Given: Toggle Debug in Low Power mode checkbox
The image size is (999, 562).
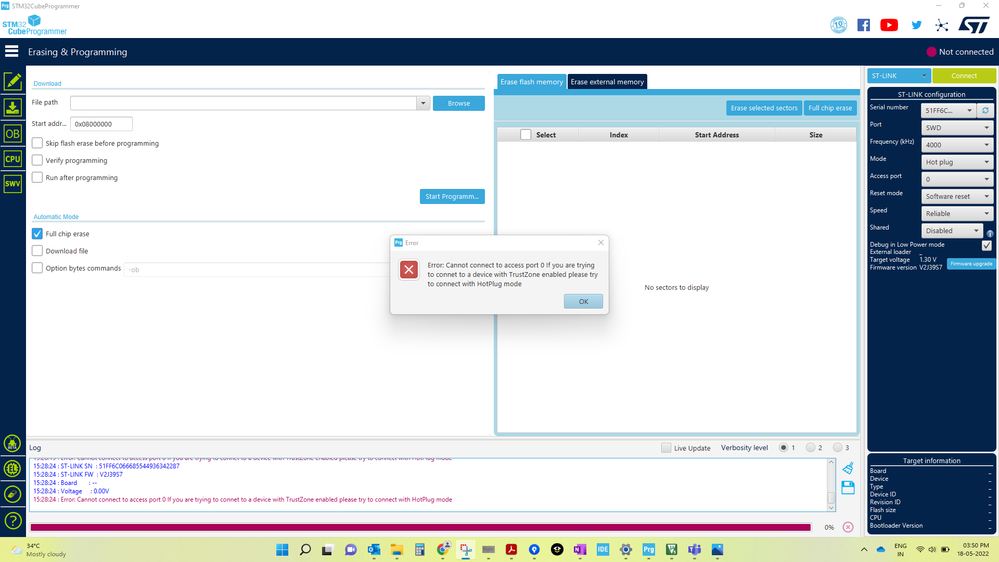Looking at the screenshot, I should click(x=986, y=245).
